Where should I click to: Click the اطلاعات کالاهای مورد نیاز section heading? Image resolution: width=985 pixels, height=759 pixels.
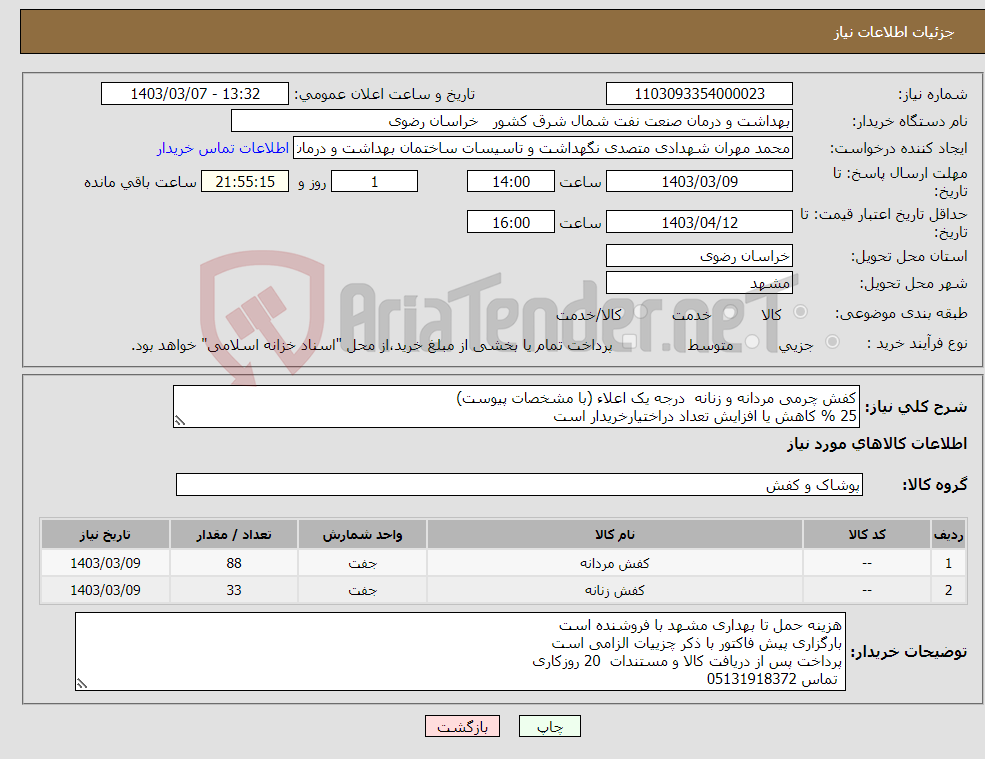[877, 444]
